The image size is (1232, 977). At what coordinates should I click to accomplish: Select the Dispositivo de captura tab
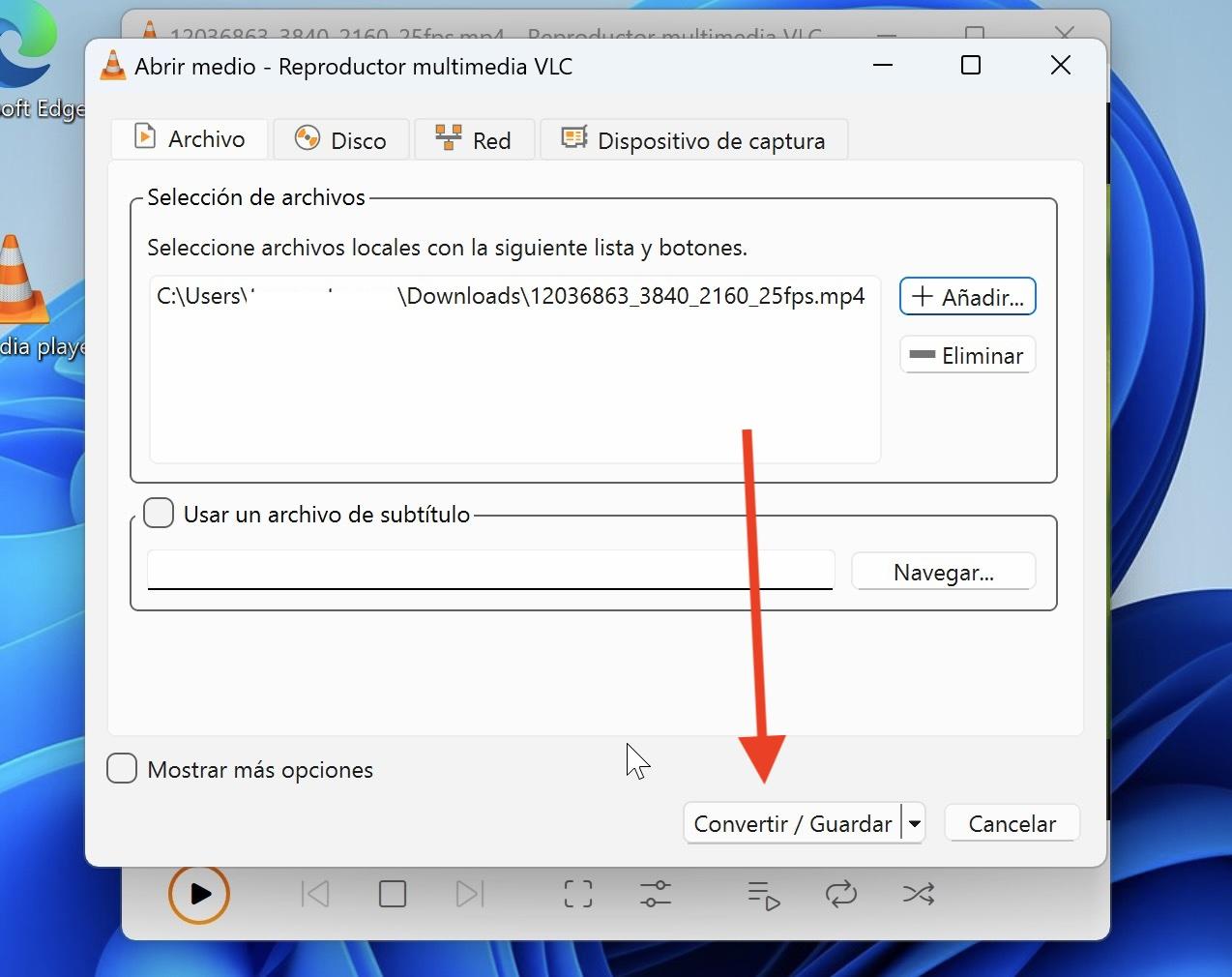(694, 140)
